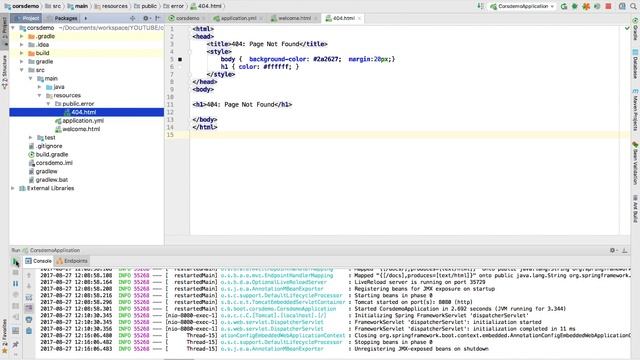Collapse the main folder

[x=31, y=78]
